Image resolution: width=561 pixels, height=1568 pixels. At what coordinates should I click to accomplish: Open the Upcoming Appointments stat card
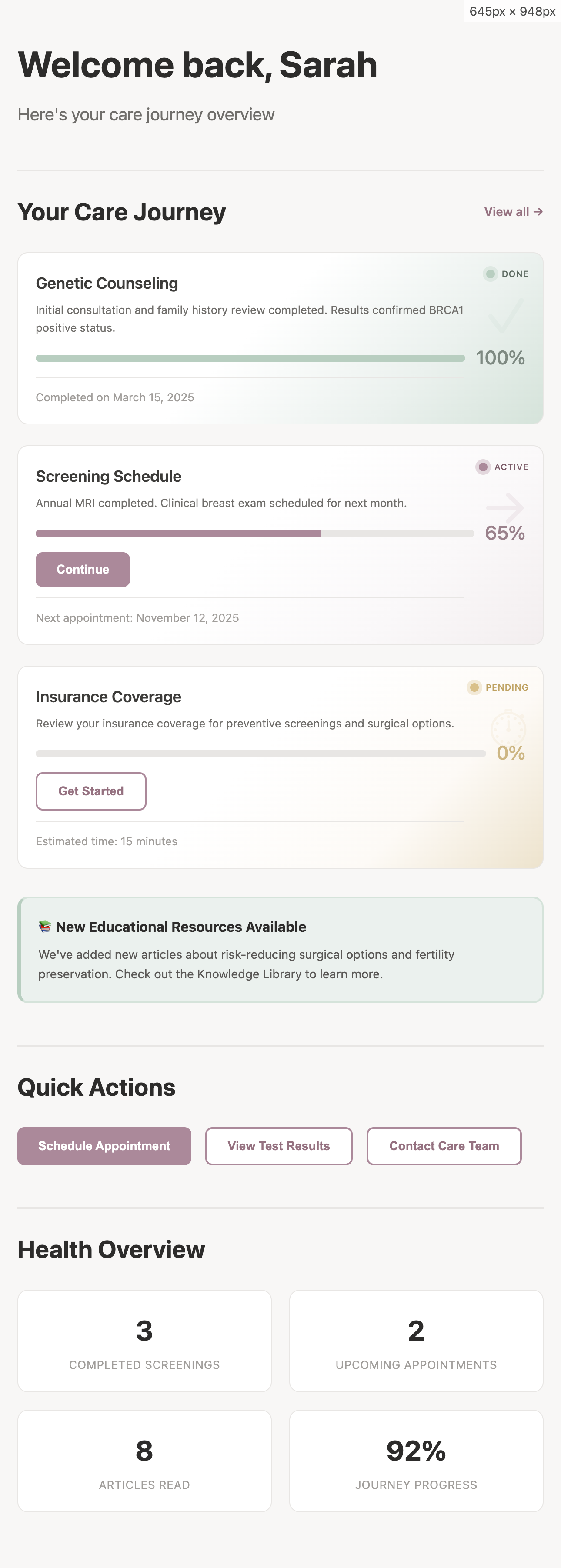tap(416, 1341)
